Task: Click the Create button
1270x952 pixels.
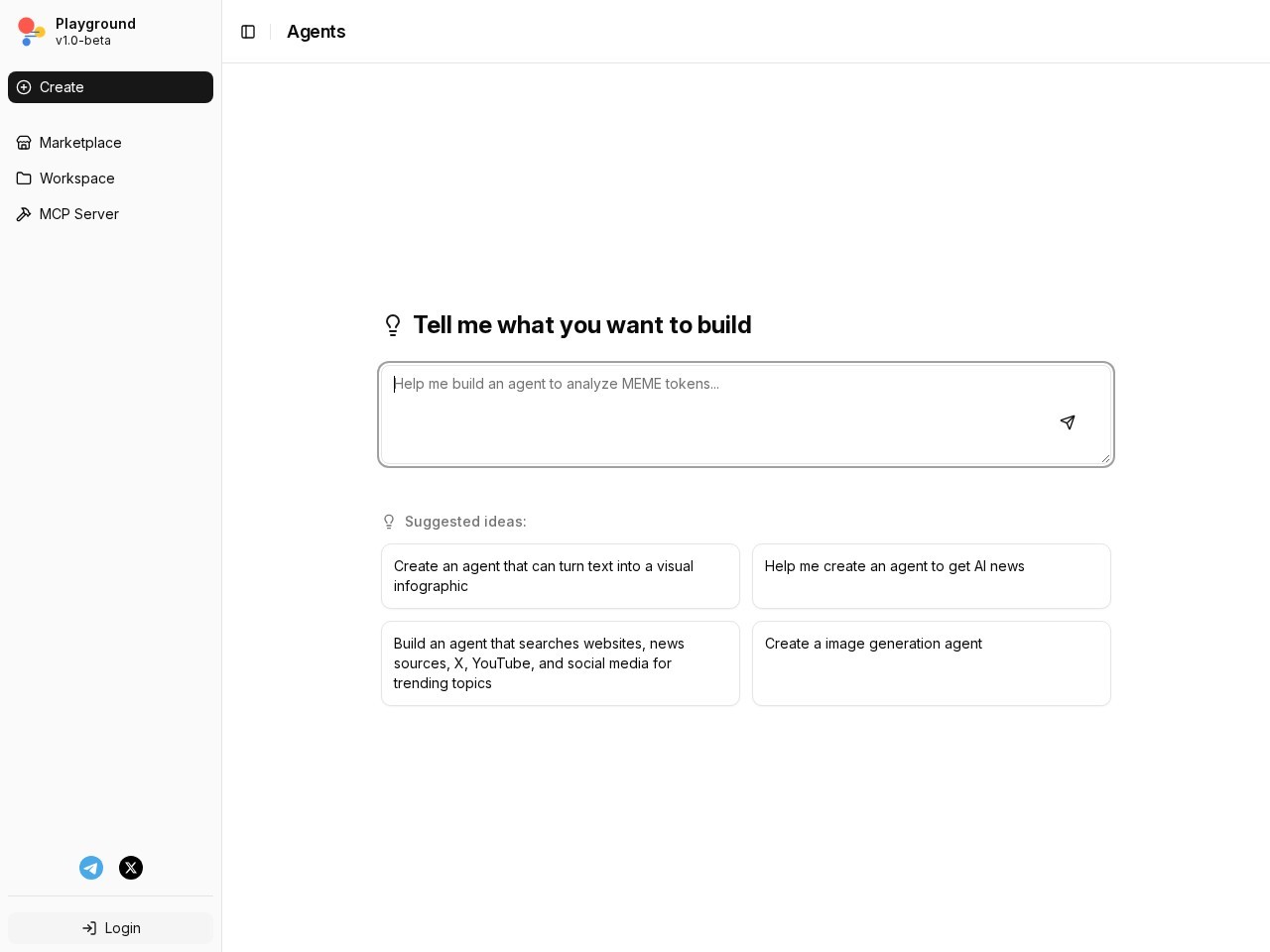Action: (x=110, y=87)
